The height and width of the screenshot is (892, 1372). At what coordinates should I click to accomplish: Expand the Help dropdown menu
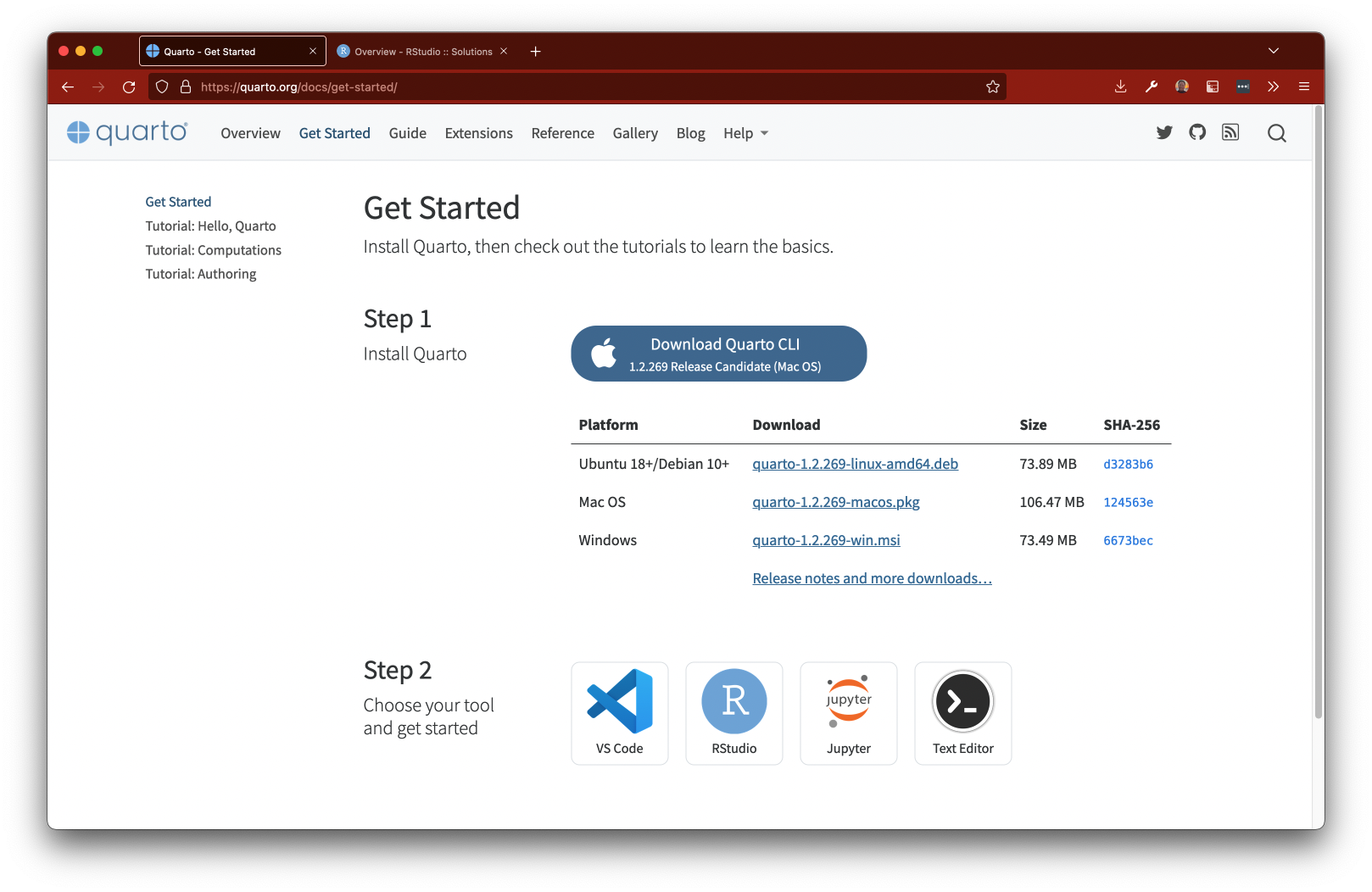click(x=745, y=133)
